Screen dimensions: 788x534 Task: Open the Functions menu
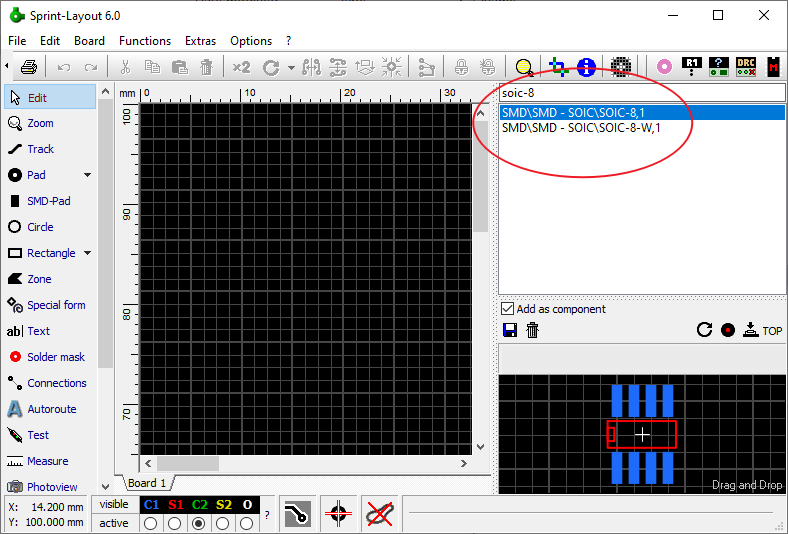(145, 41)
